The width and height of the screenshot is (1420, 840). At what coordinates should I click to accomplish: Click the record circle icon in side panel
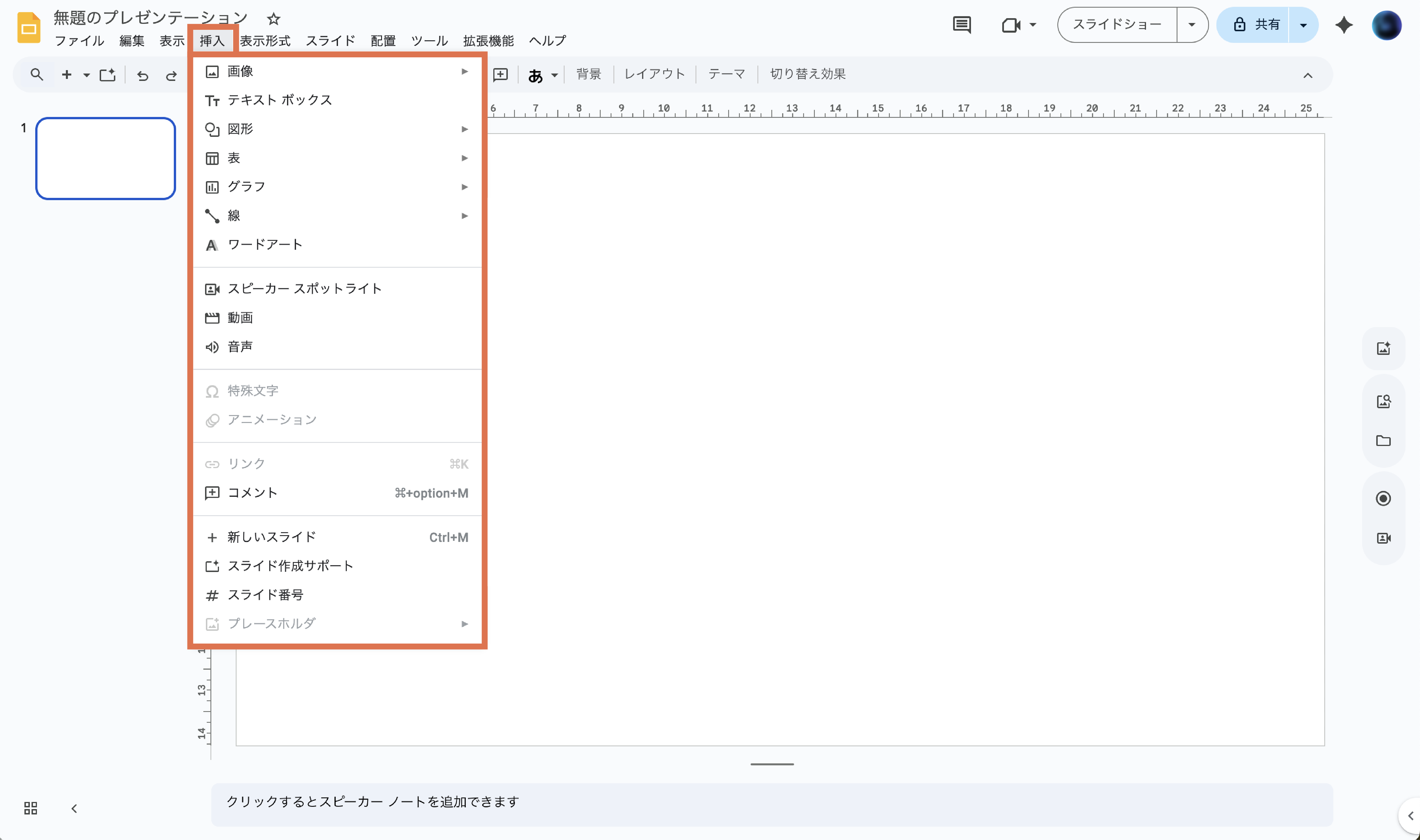point(1383,498)
